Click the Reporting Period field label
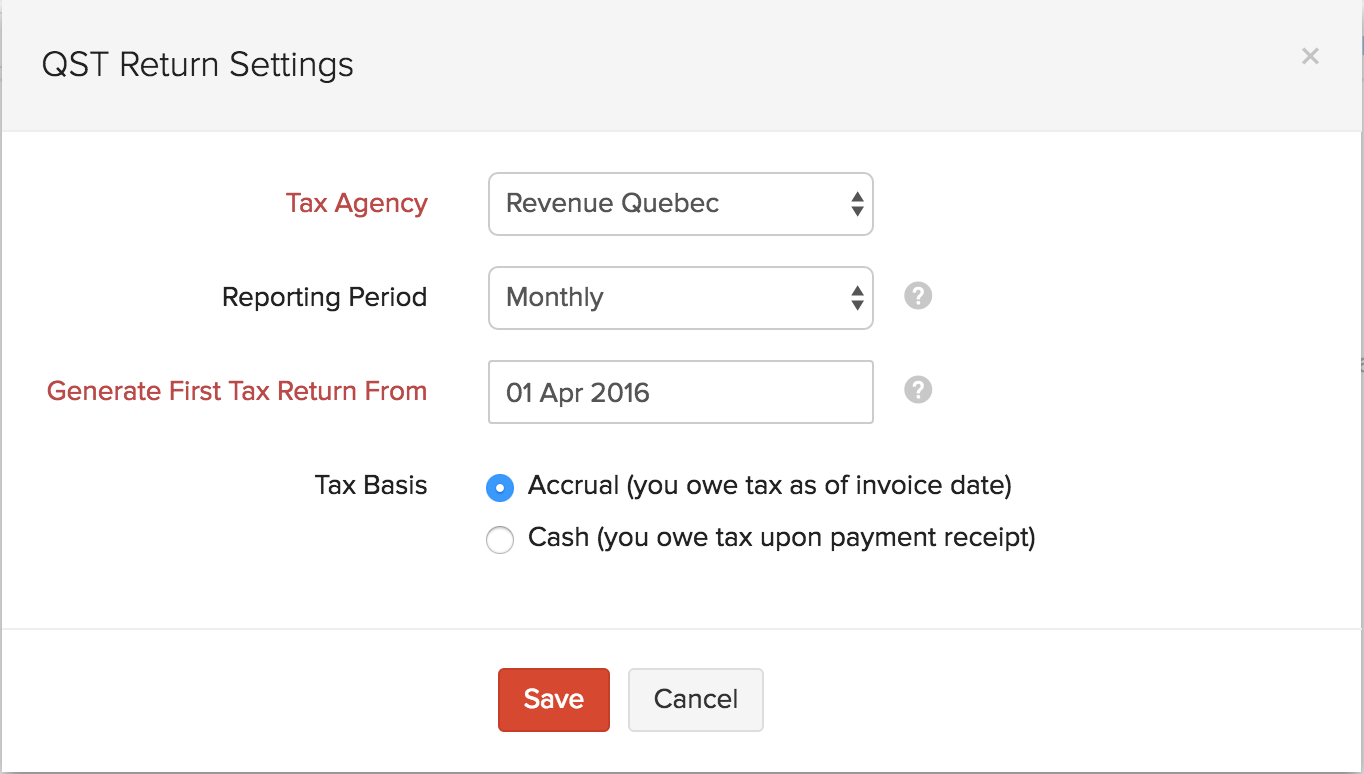This screenshot has width=1364, height=774. click(x=324, y=297)
